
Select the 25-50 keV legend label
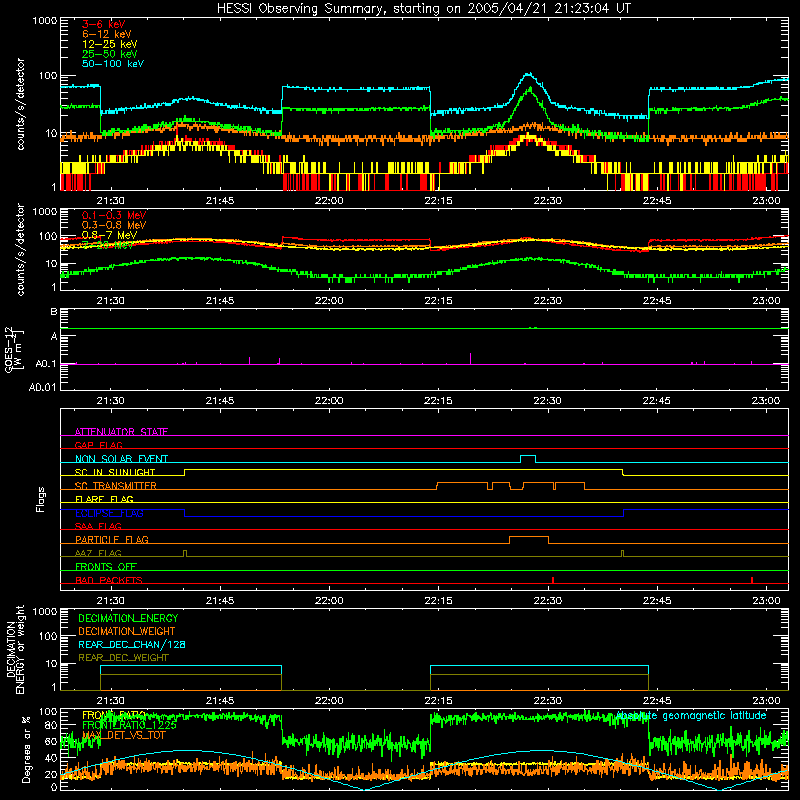pos(110,54)
